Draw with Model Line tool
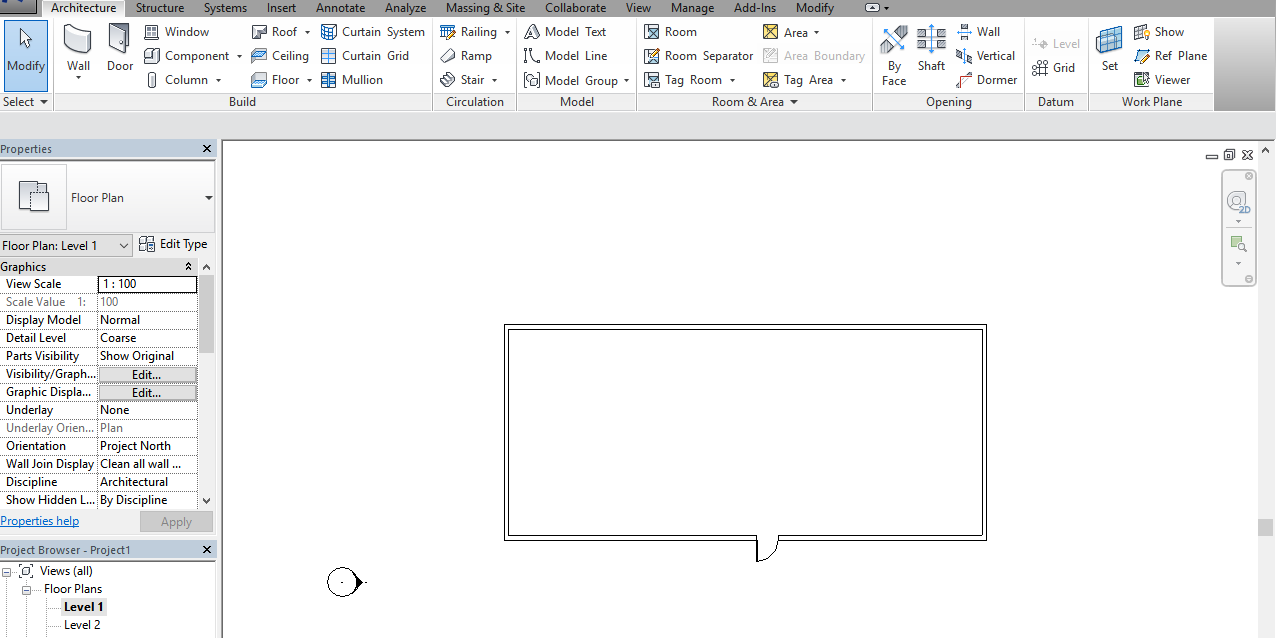 [x=565, y=56]
